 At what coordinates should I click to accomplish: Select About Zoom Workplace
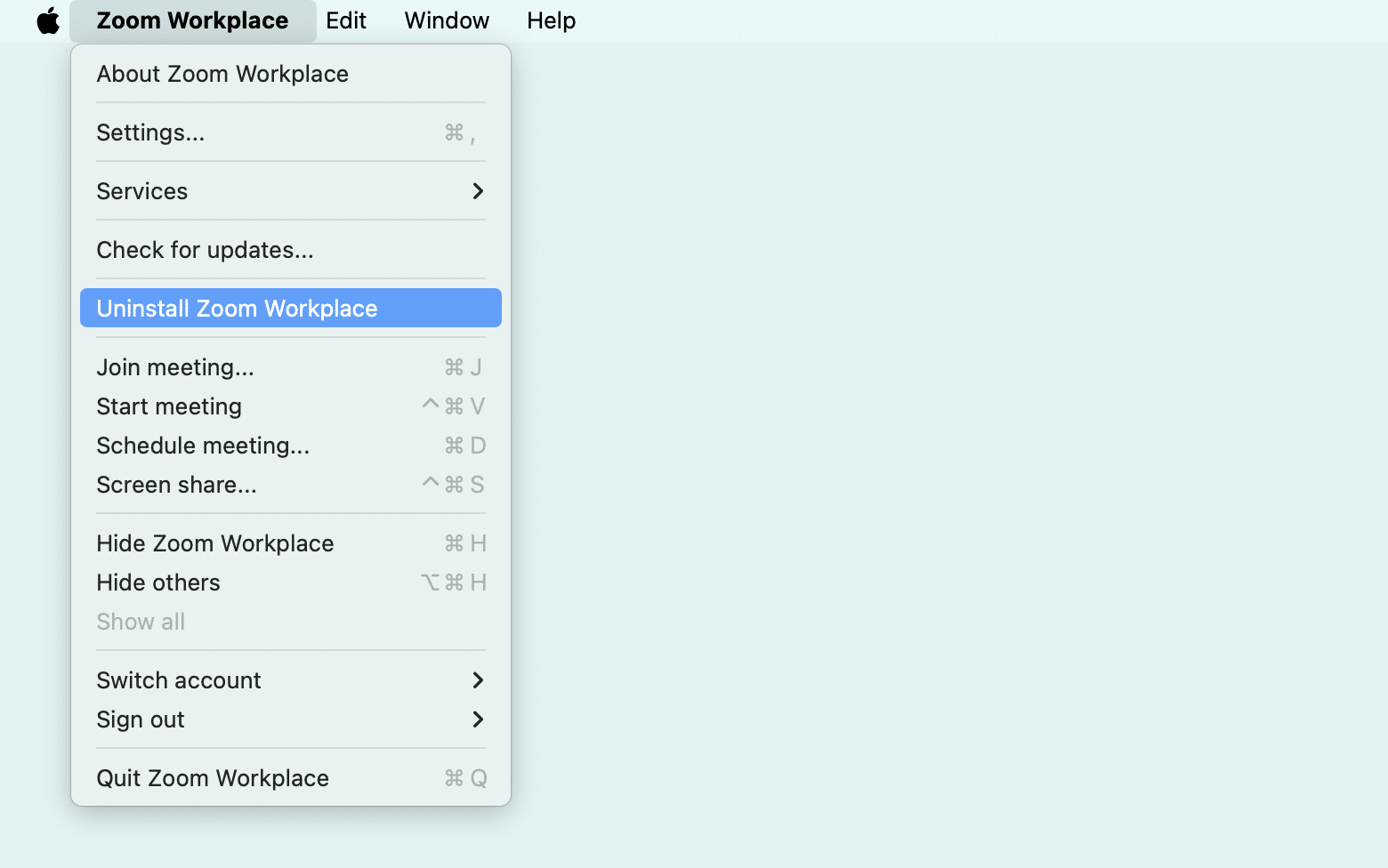click(x=222, y=74)
